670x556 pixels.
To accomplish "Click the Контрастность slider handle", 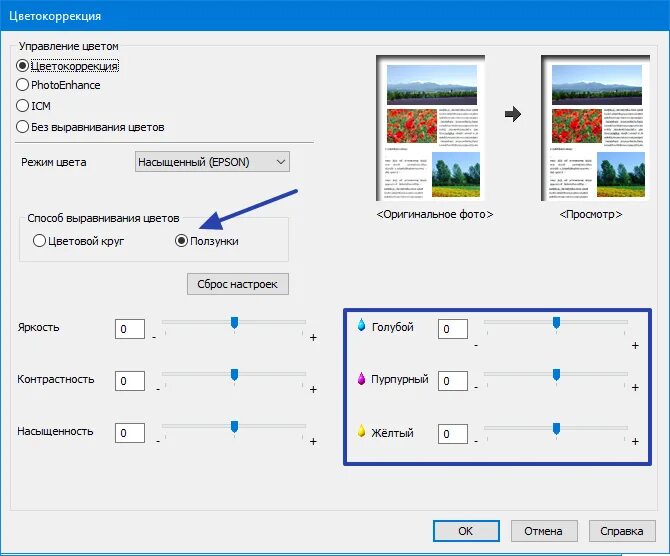I will click(x=234, y=375).
